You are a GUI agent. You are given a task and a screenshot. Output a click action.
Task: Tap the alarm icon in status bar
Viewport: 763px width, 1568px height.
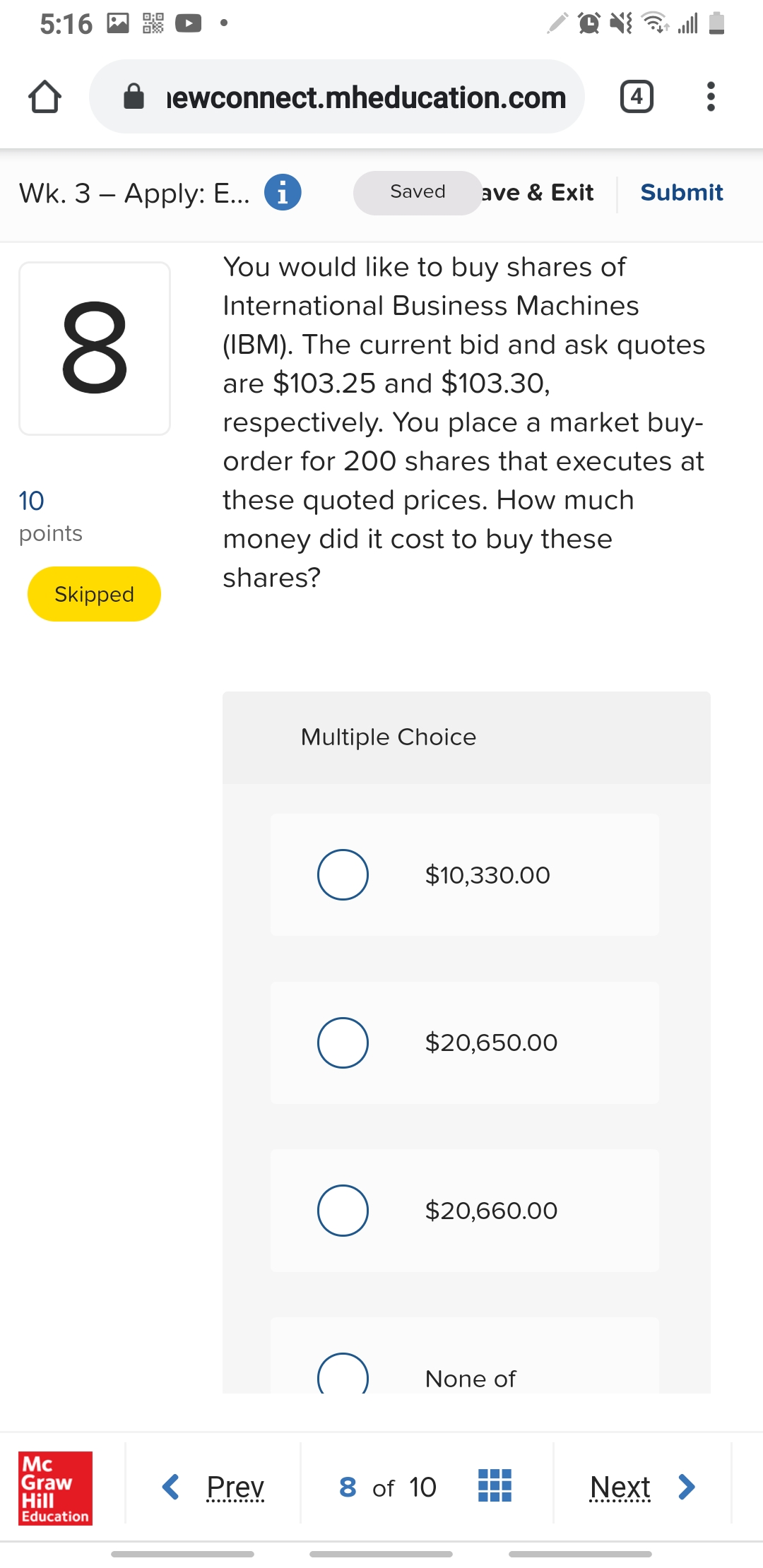589,23
